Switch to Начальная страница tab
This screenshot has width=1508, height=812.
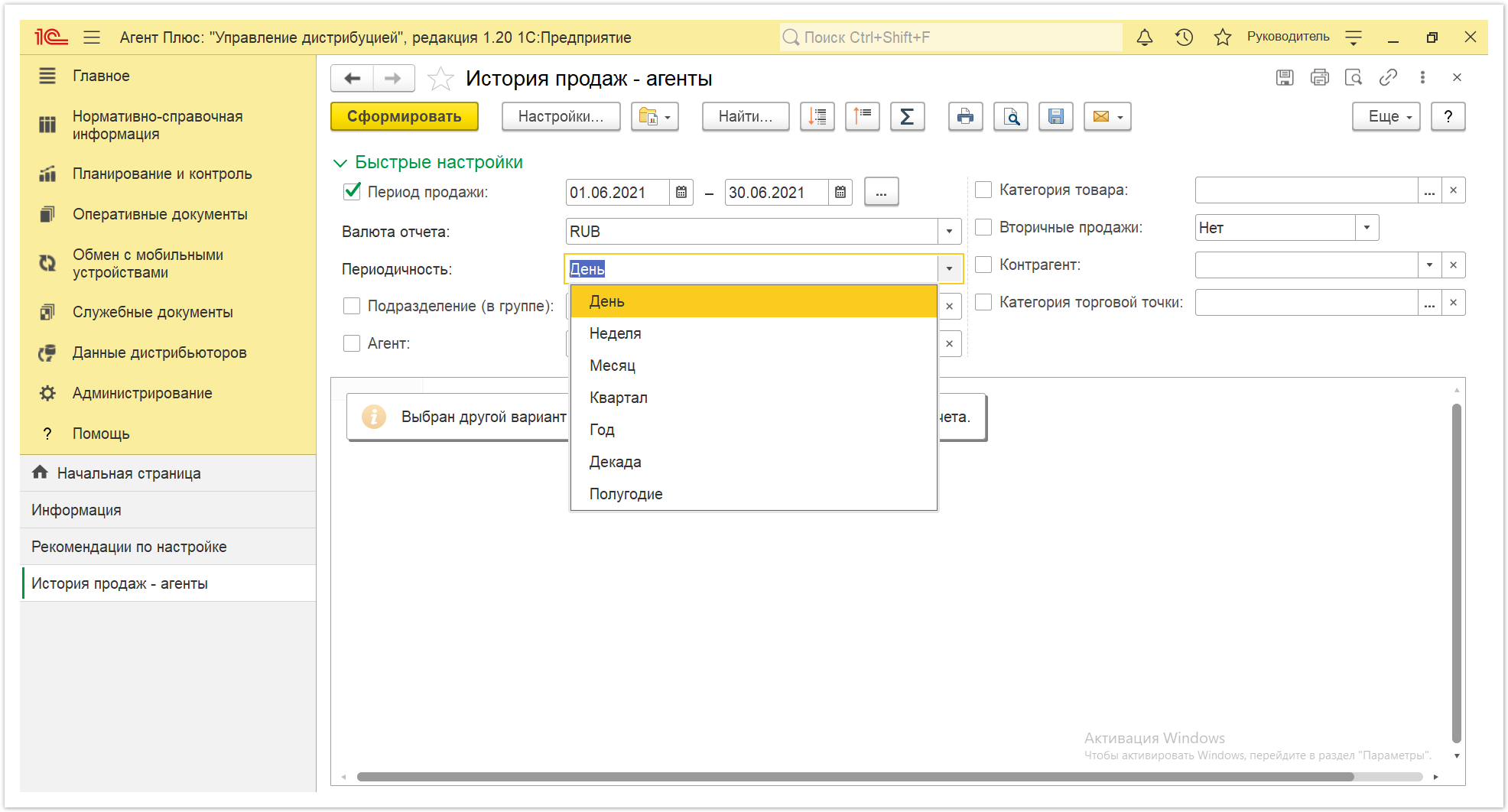pyautogui.click(x=168, y=473)
